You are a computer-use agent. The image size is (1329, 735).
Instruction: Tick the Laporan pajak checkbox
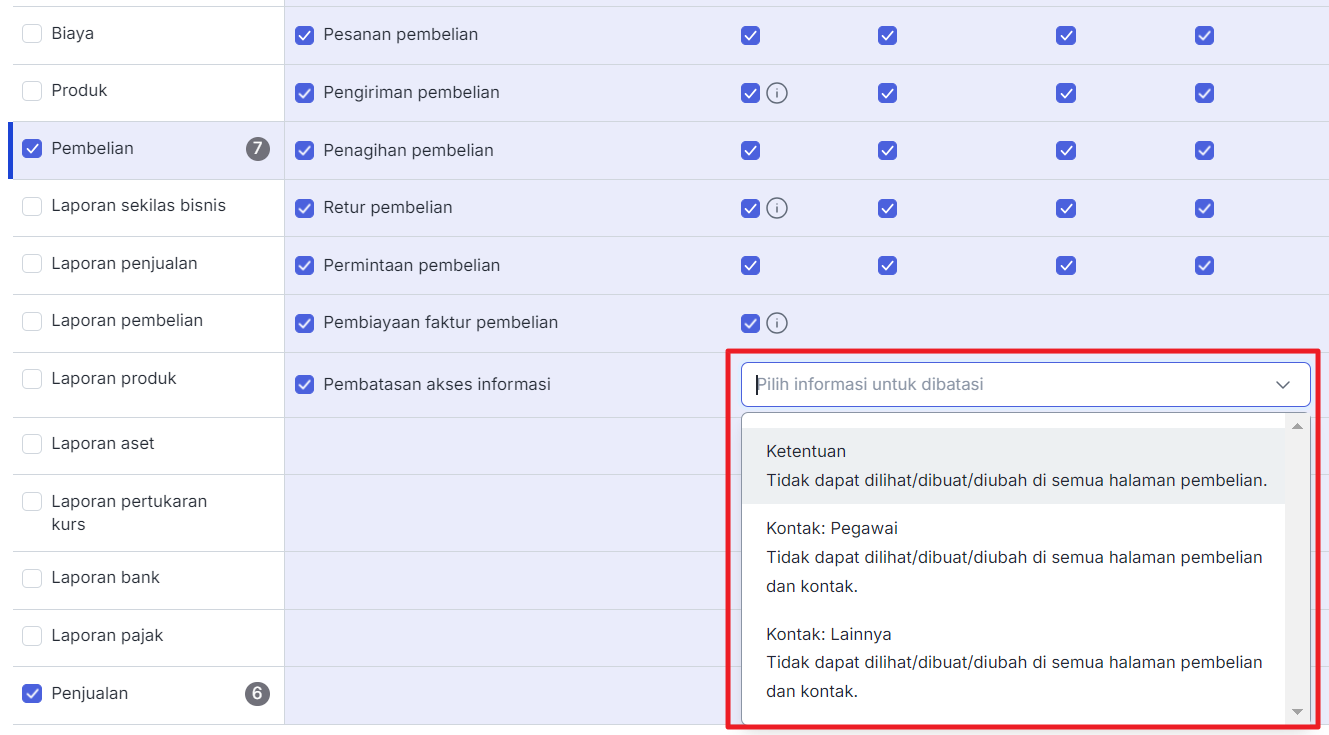tap(32, 636)
